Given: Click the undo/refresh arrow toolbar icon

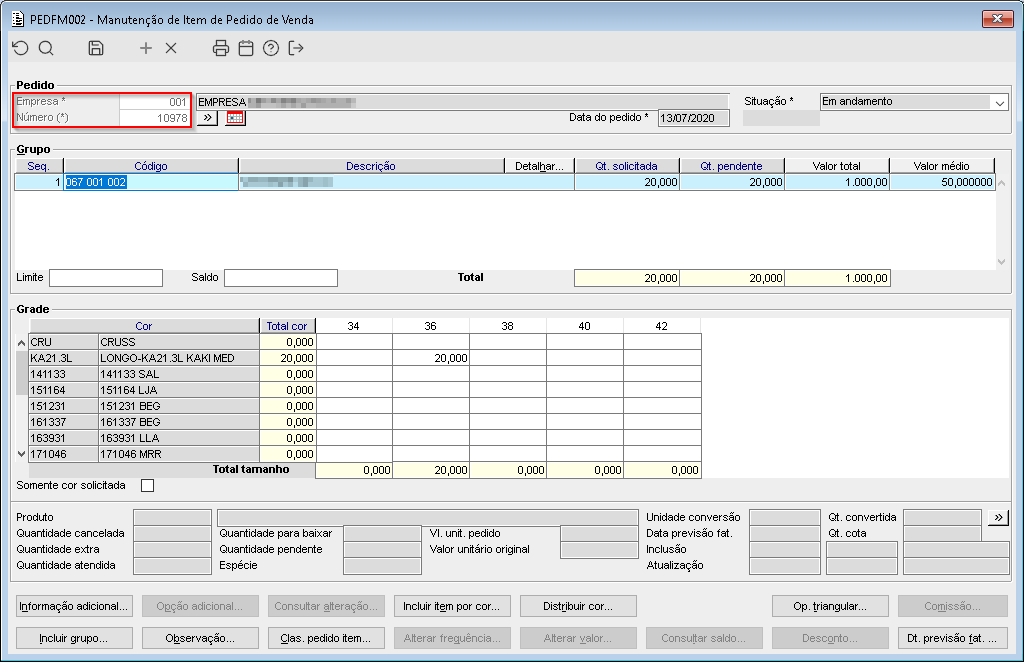Looking at the screenshot, I should [x=20, y=48].
